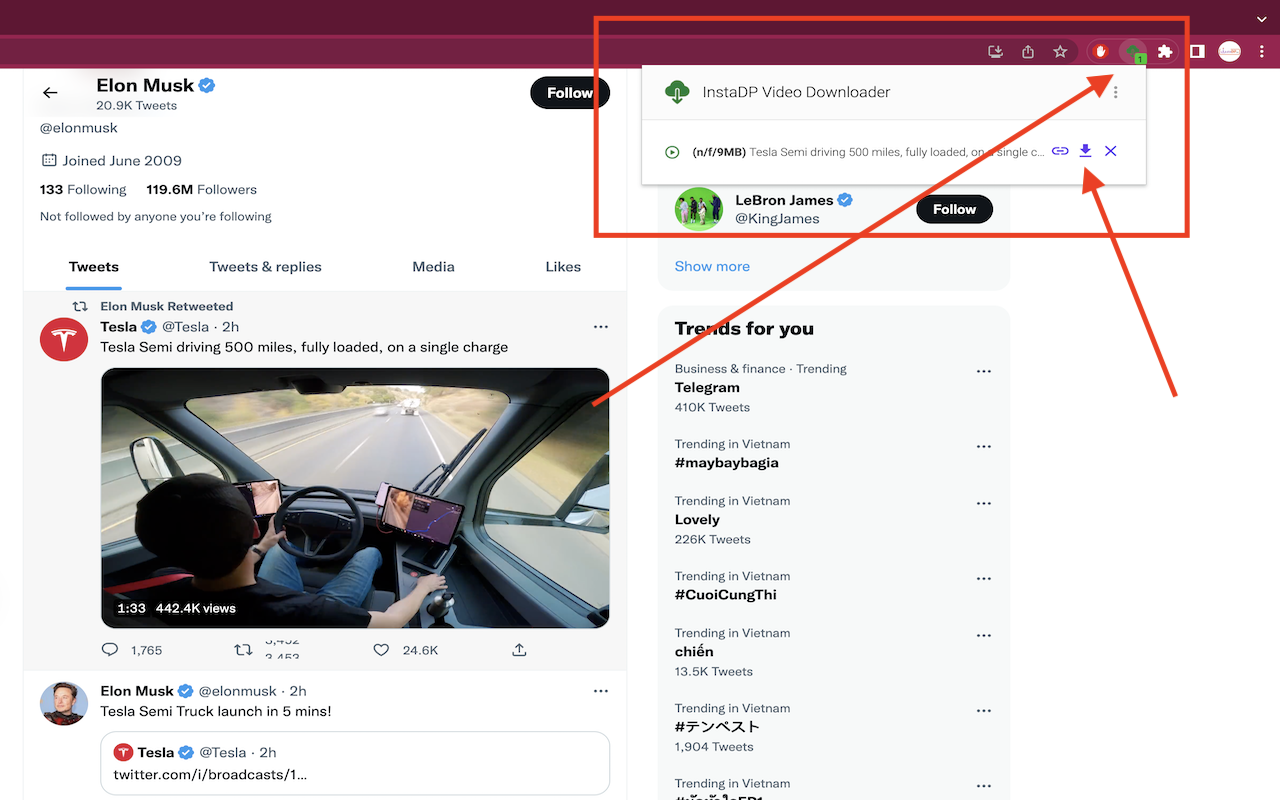
Task: Play the Tesla Semi video in the tweet
Action: [x=355, y=498]
